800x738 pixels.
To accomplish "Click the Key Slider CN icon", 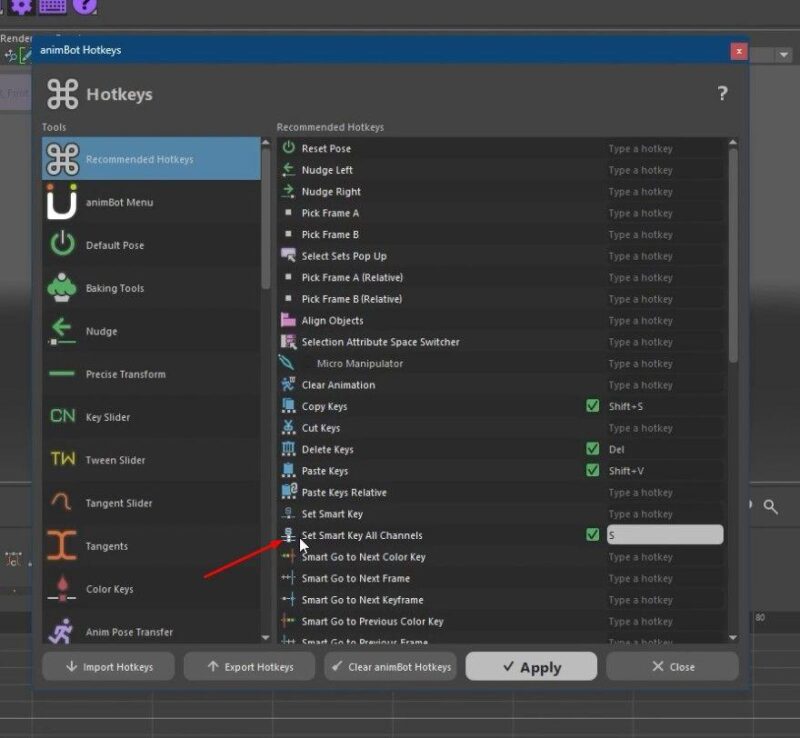I will pyautogui.click(x=62, y=417).
